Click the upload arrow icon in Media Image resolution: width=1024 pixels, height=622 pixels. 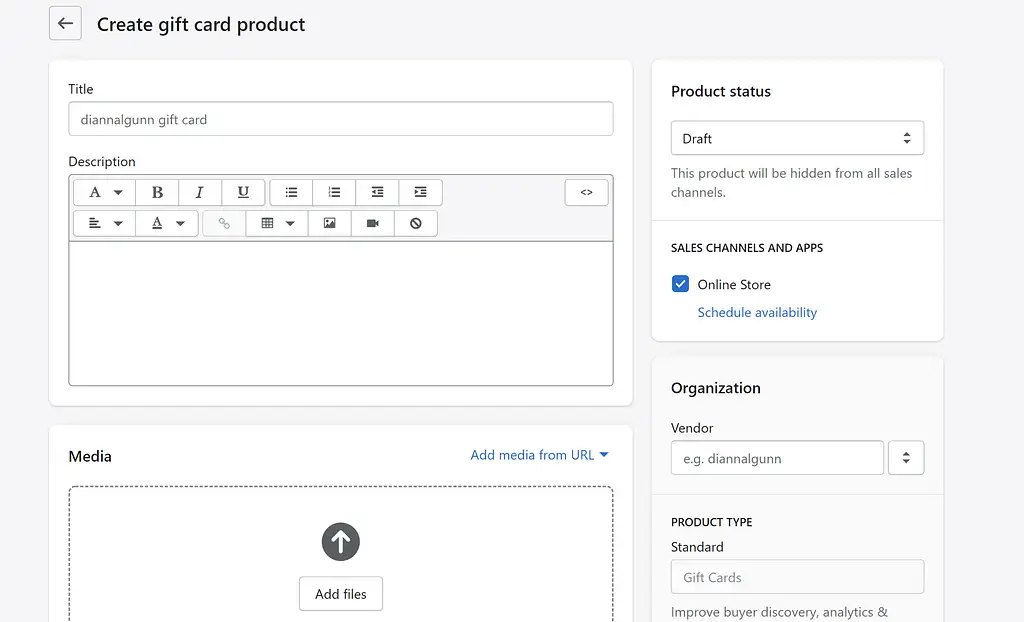coord(341,542)
